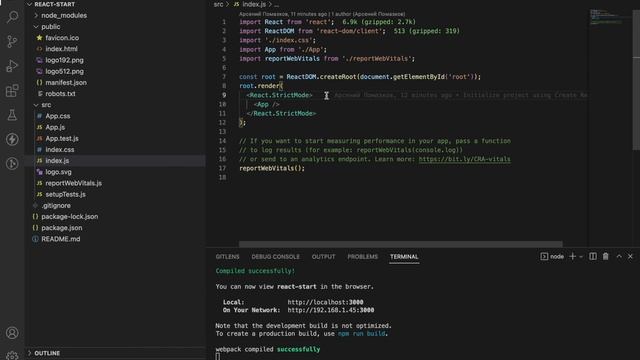Open logo512.png file

click(64, 71)
